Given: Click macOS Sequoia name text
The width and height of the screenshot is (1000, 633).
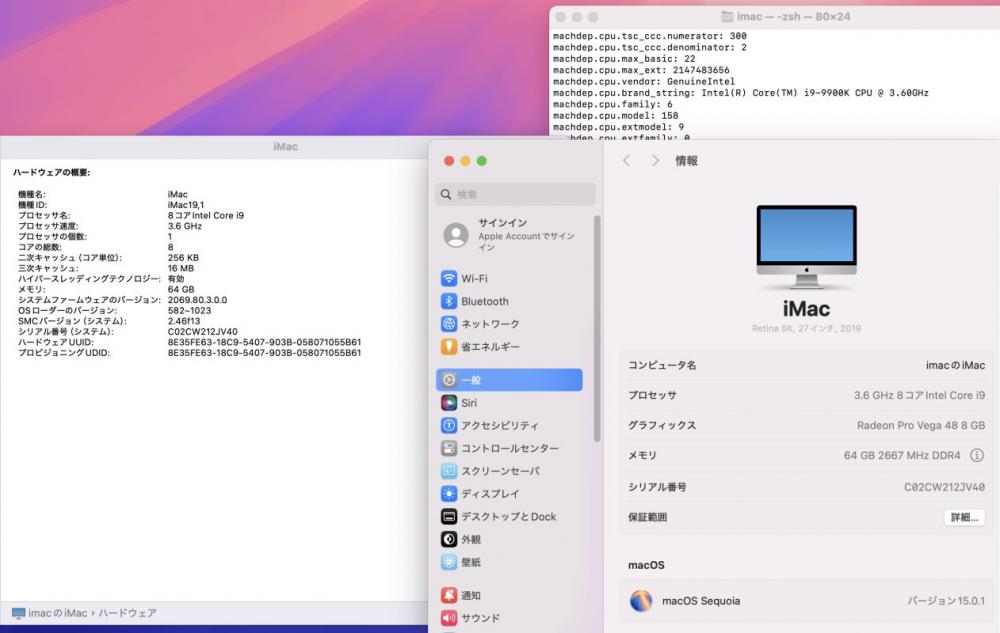Looking at the screenshot, I should [701, 600].
